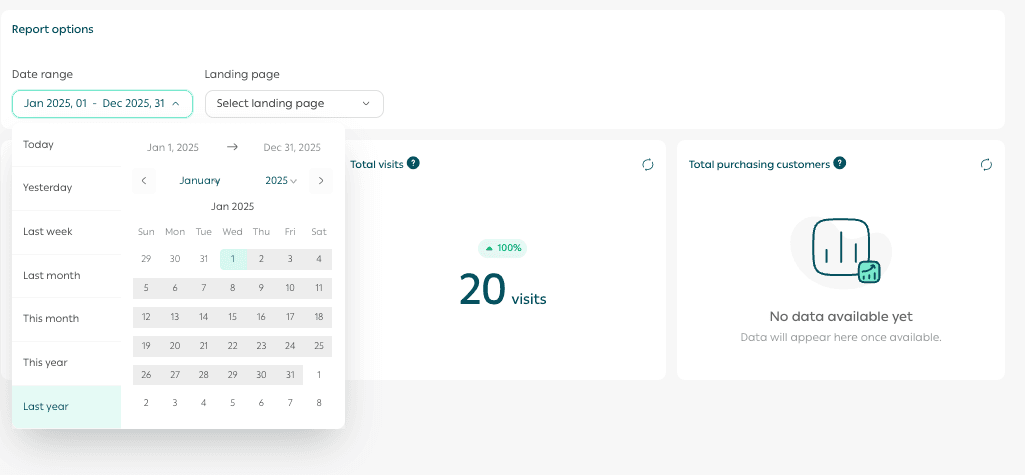Open the 2025 year selector
Viewport: 1025px width, 475px height.
point(281,181)
